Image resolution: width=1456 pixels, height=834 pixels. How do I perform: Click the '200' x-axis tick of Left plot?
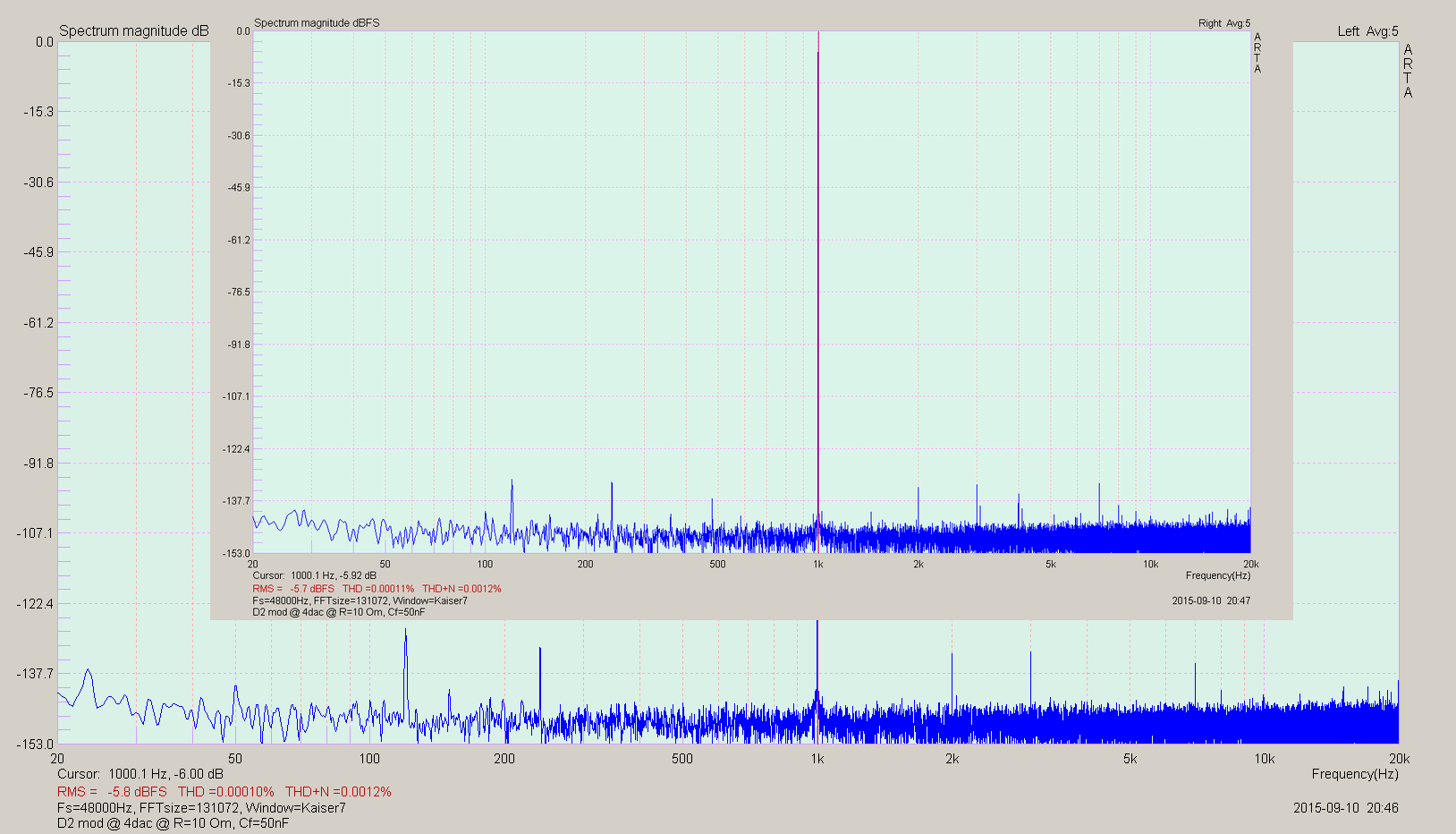[x=504, y=759]
